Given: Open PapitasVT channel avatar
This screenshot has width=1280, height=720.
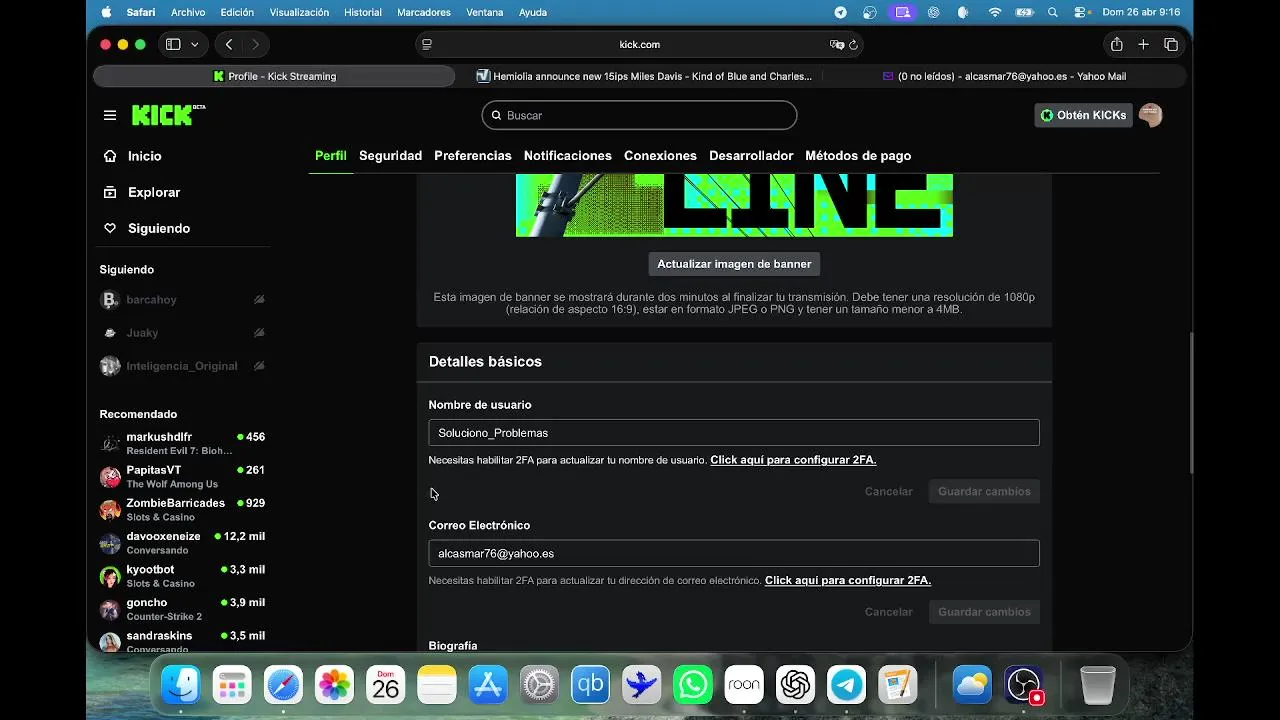Looking at the screenshot, I should pyautogui.click(x=110, y=477).
